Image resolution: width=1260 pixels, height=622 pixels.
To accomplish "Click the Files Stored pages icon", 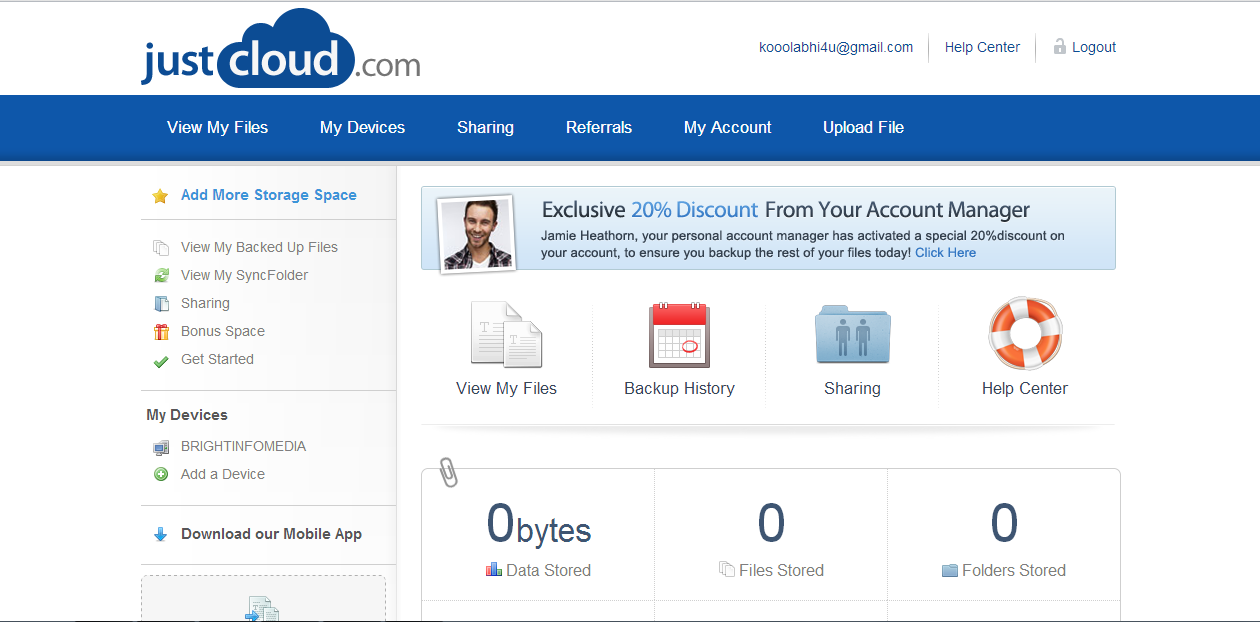I will pyautogui.click(x=727, y=570).
